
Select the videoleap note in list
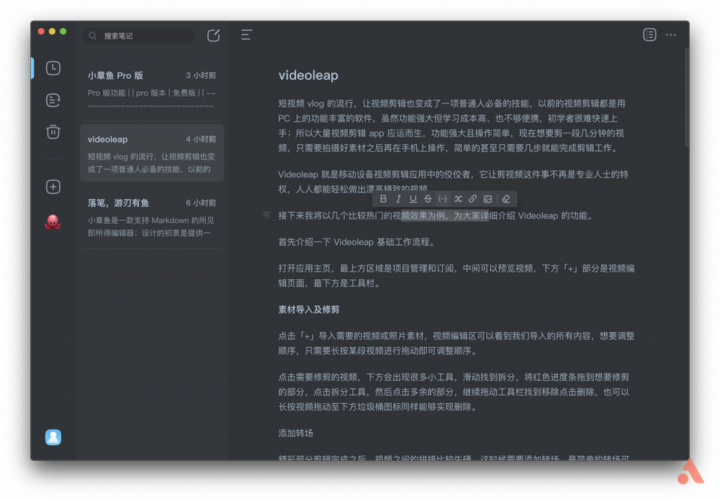(x=152, y=153)
